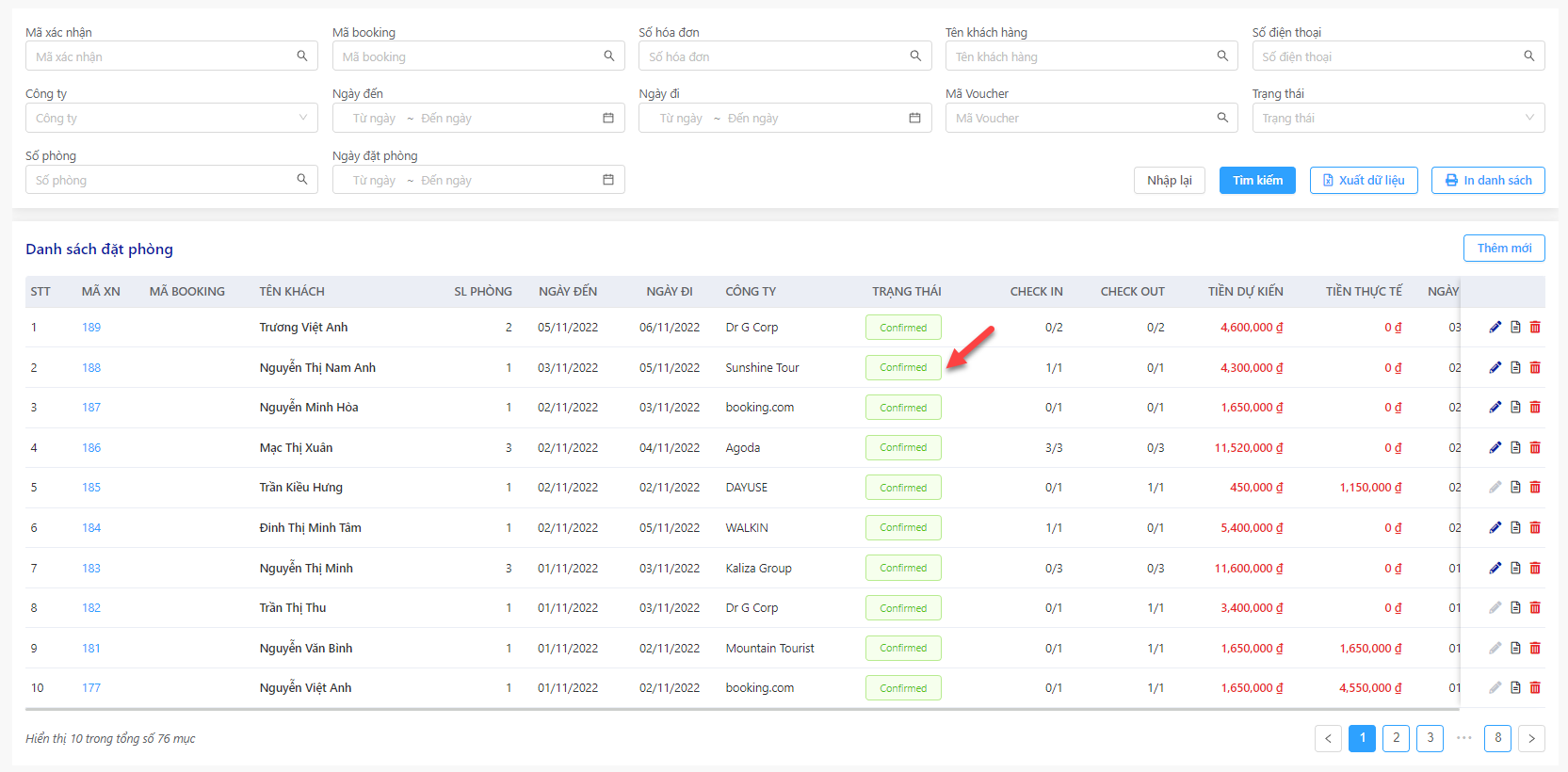1568x772 pixels.
Task: Expand the Công ty dropdown
Action: coord(171,118)
